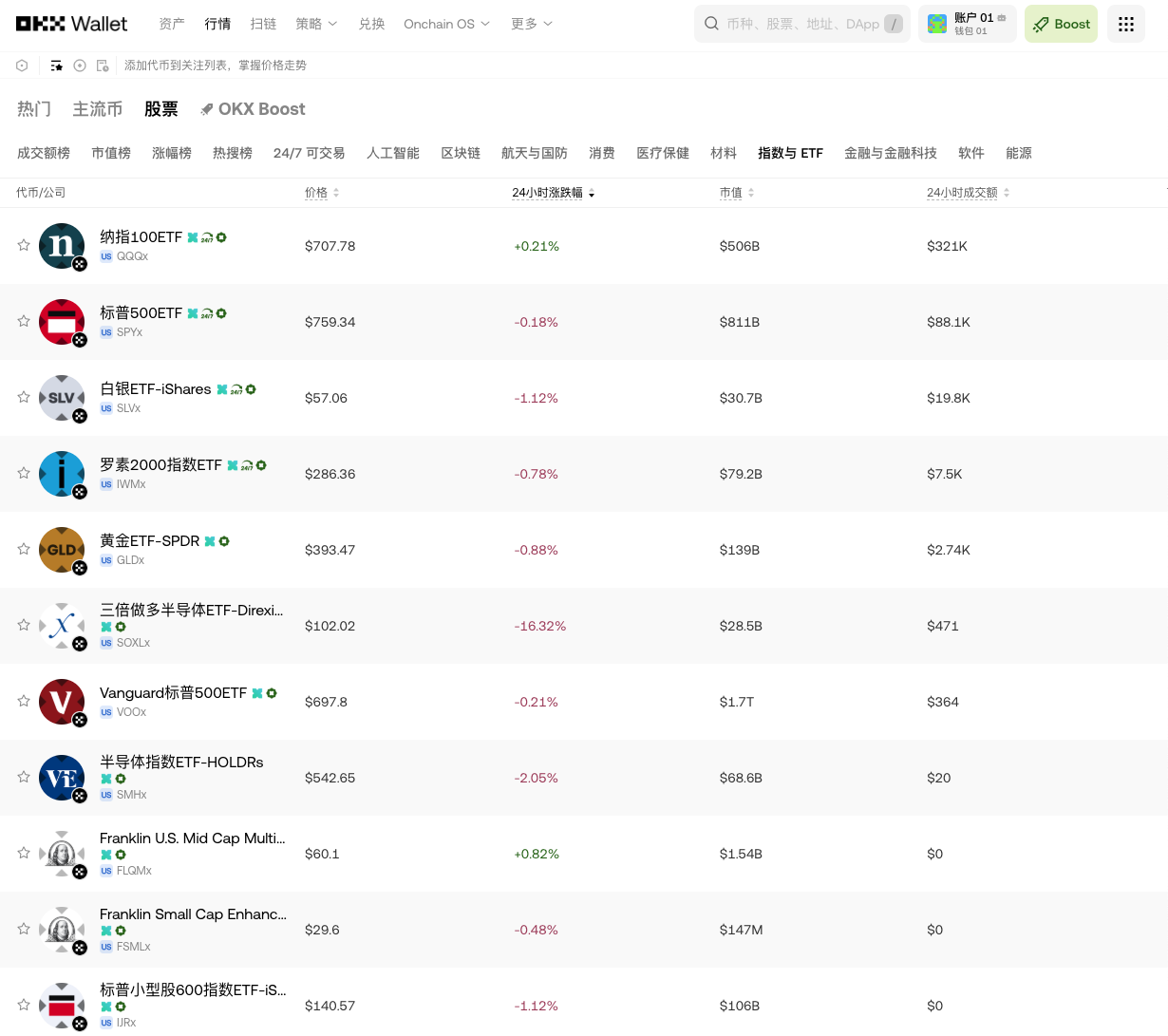Focus the token search input field

coord(802,24)
